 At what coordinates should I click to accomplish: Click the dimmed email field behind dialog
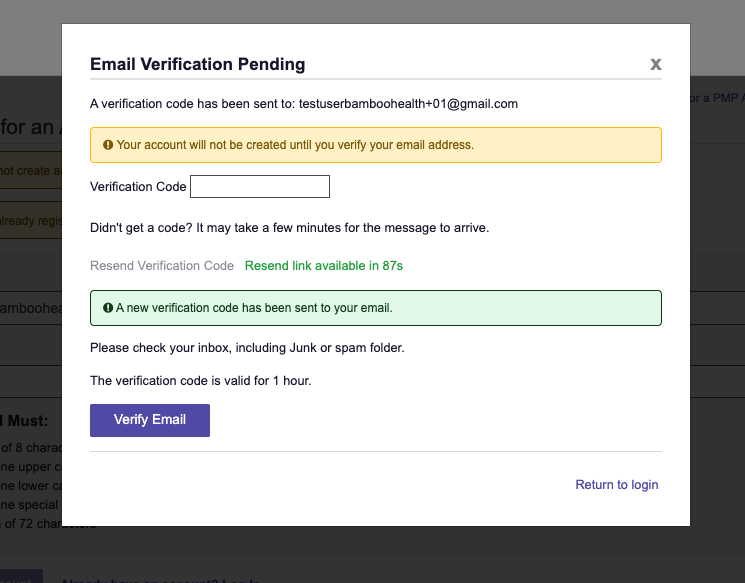[31, 308]
